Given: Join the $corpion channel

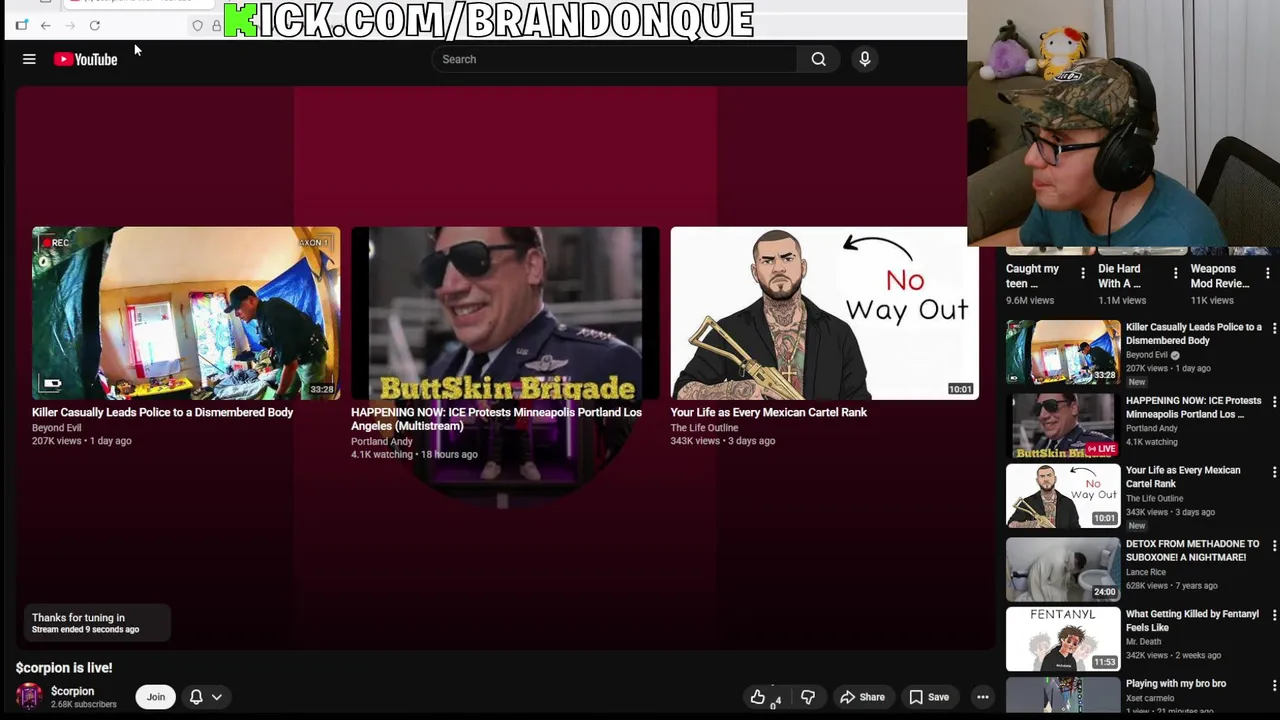Looking at the screenshot, I should click(x=156, y=697).
